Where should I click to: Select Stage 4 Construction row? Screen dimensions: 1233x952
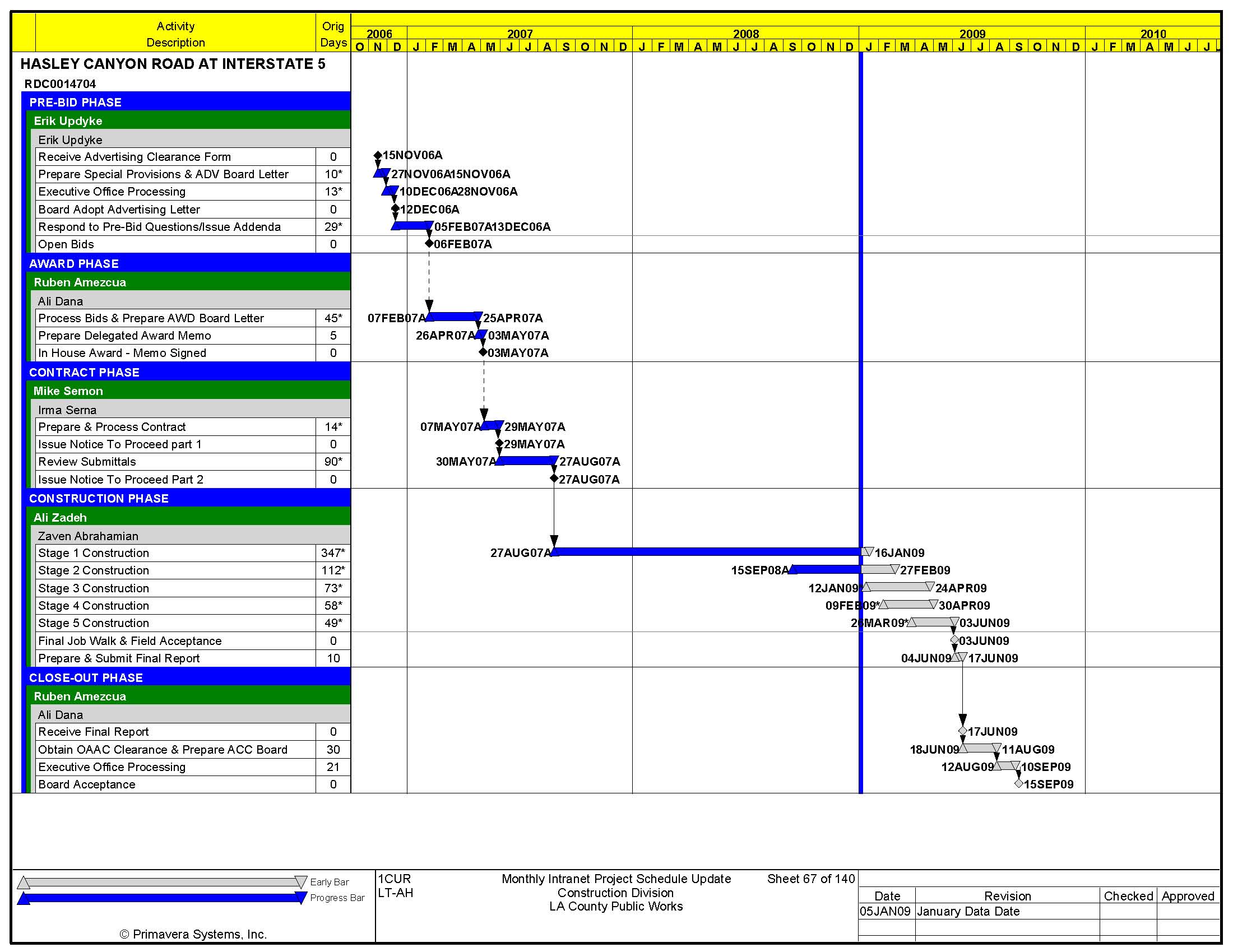[193, 606]
